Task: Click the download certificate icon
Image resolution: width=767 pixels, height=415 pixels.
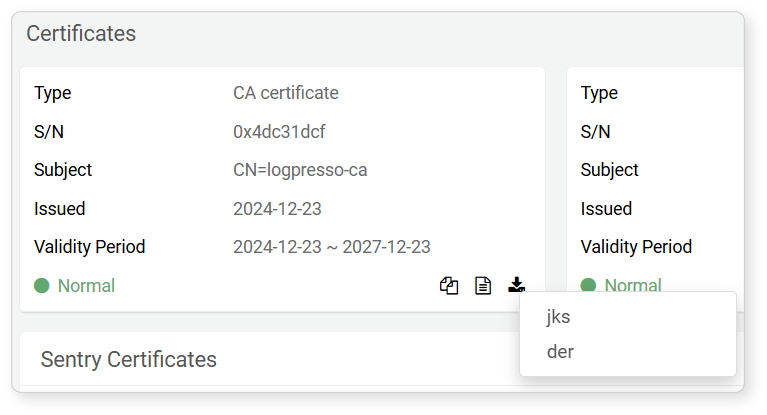Action: point(517,285)
